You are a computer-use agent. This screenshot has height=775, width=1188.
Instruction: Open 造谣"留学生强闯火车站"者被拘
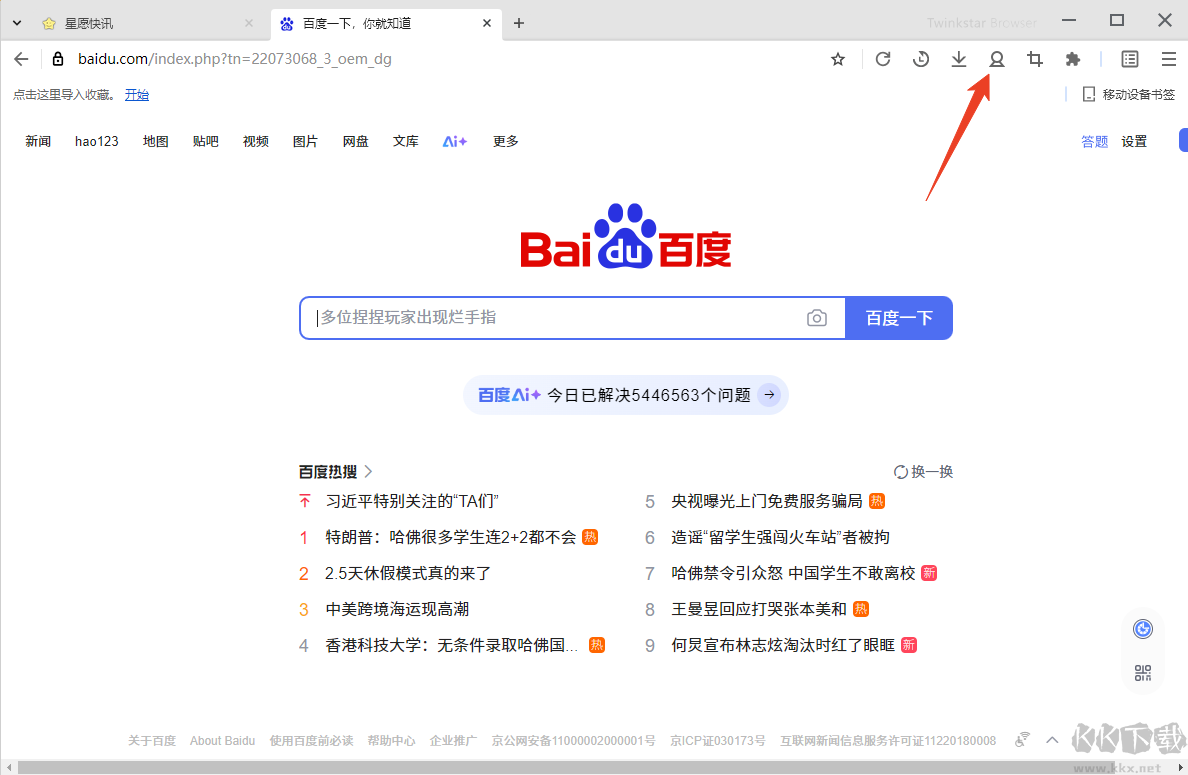[x=780, y=537]
